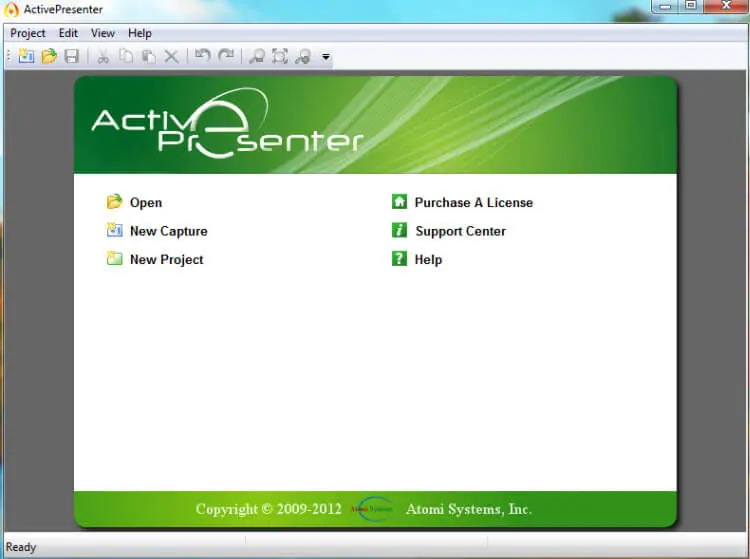Click the Copyright © 2009-2012 footer text
The width and height of the screenshot is (750, 559).
(269, 509)
